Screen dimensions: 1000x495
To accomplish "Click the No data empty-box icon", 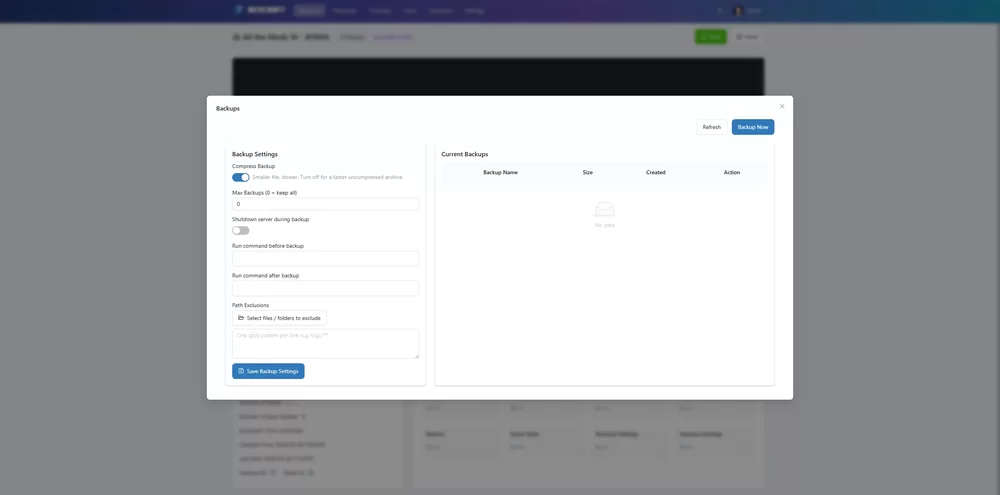I will 605,209.
